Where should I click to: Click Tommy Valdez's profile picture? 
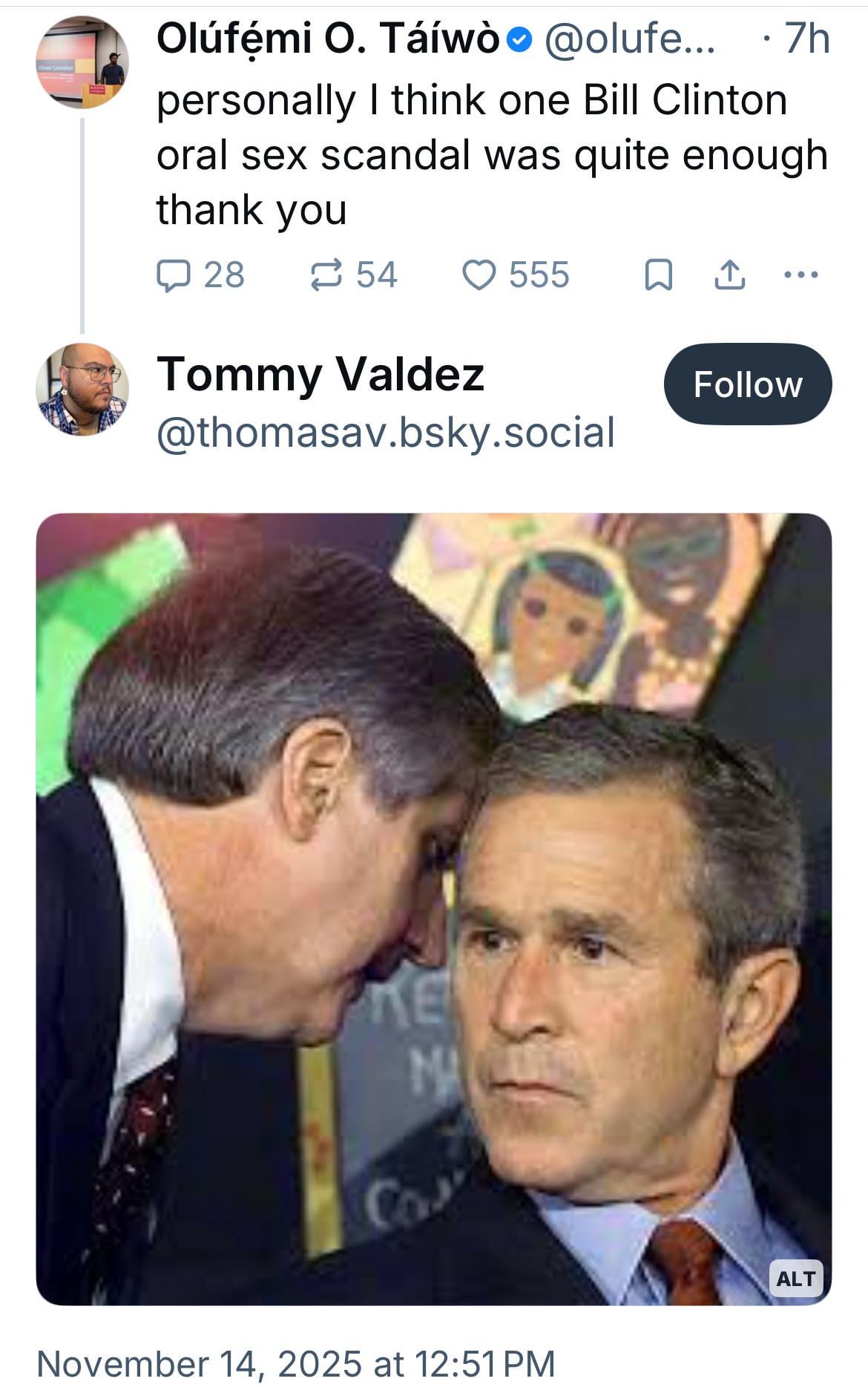[82, 390]
